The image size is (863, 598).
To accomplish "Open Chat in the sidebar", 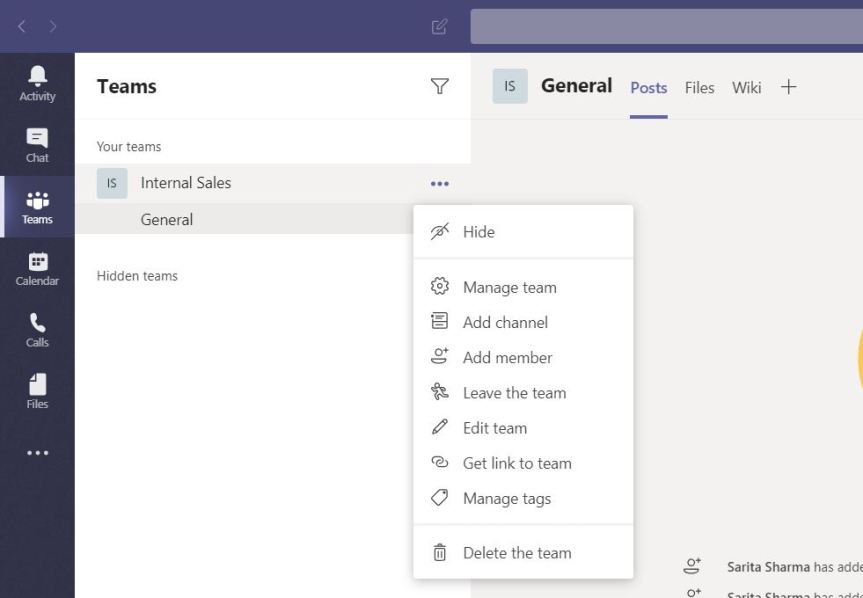I will point(37,145).
